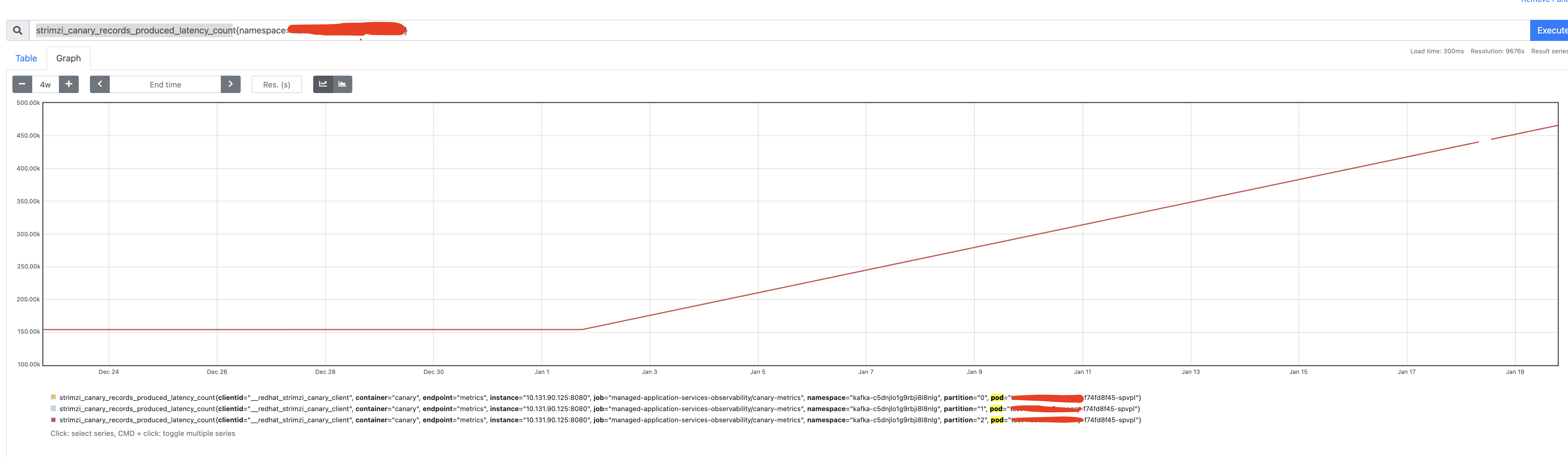
Task: Decrease time range with the minus icon
Action: (x=22, y=84)
